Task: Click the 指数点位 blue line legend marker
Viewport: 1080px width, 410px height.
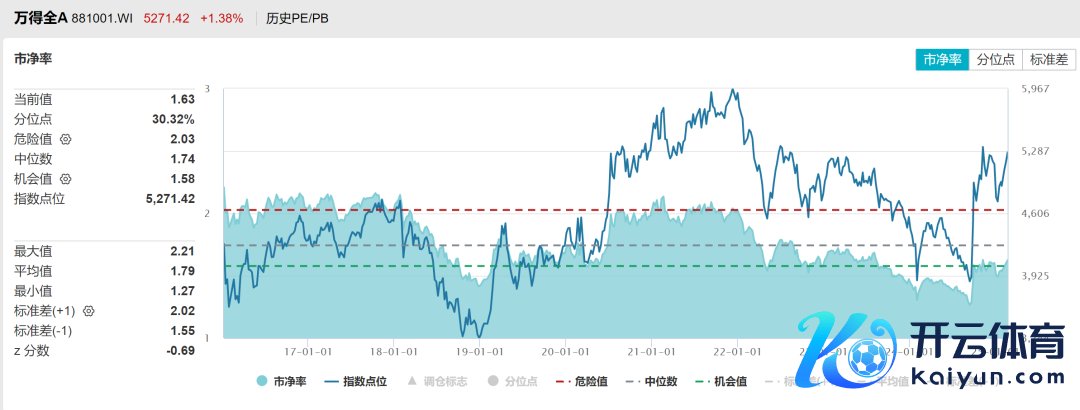Action: coord(330,381)
